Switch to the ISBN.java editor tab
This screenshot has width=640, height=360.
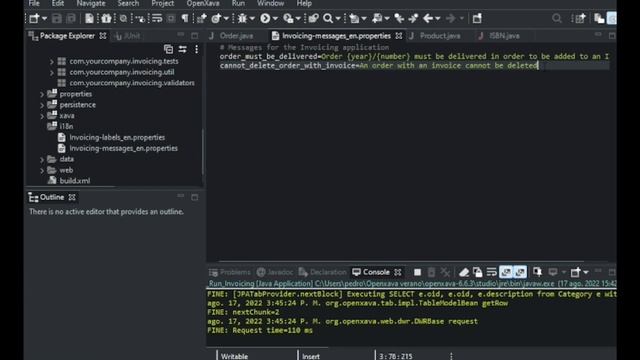click(504, 36)
